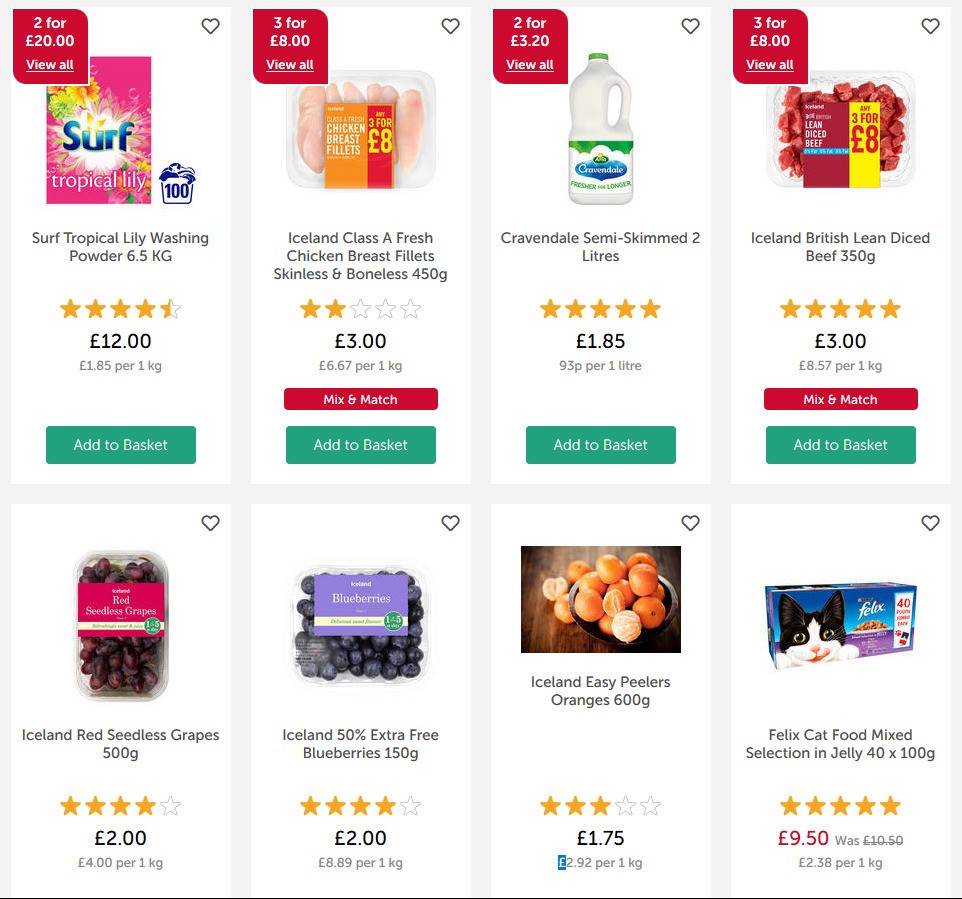Screen dimensions: 962x899
Task: Add Surf washing powder to basket
Action: click(x=120, y=445)
